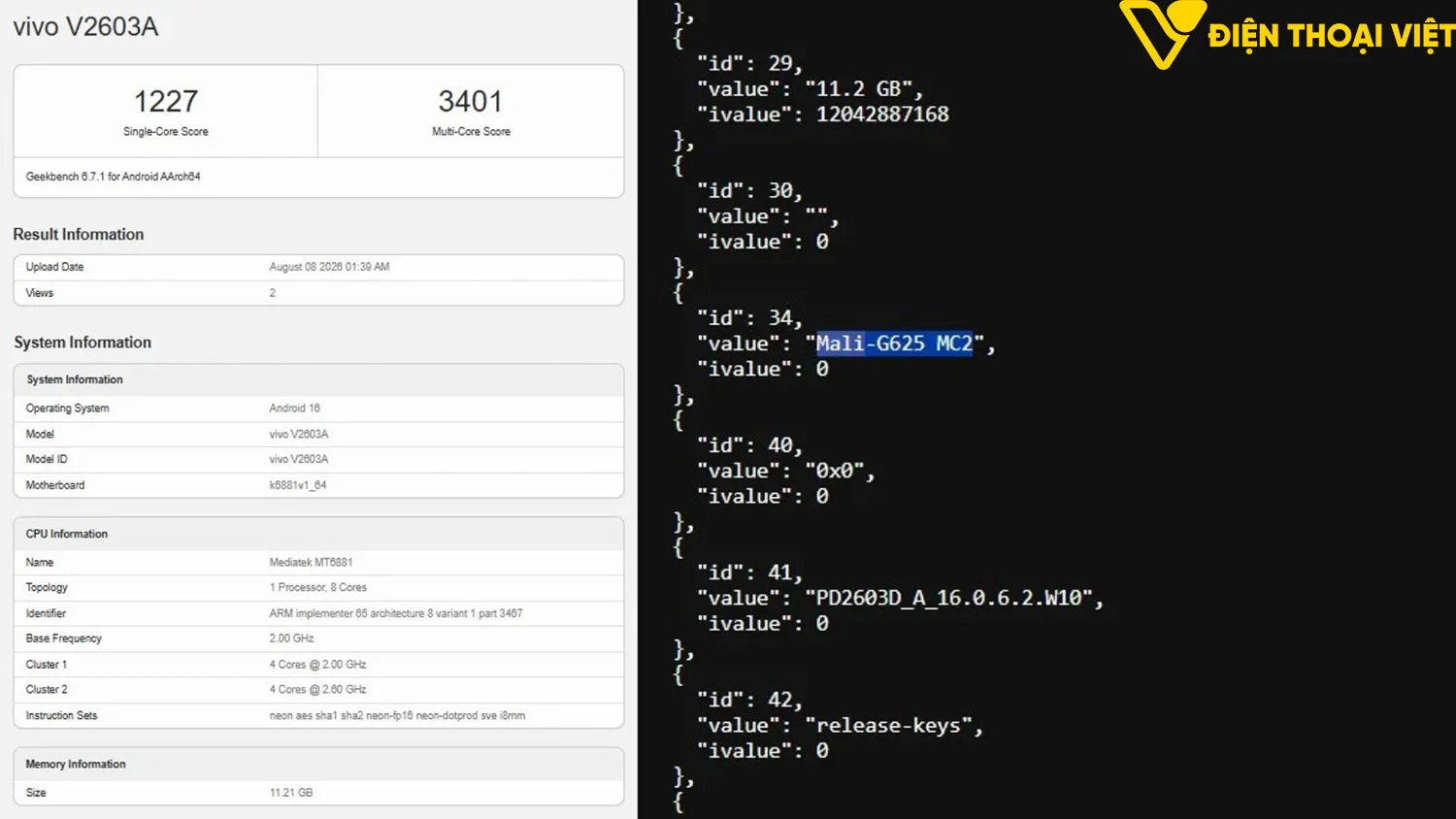Select the ARM implementer identifier value
The height and width of the screenshot is (819, 1456).
click(396, 613)
